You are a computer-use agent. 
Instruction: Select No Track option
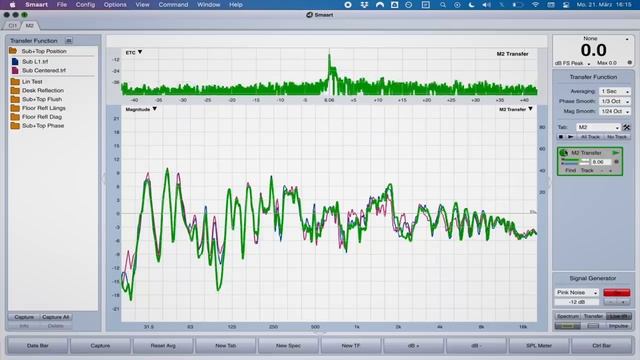pyautogui.click(x=617, y=137)
